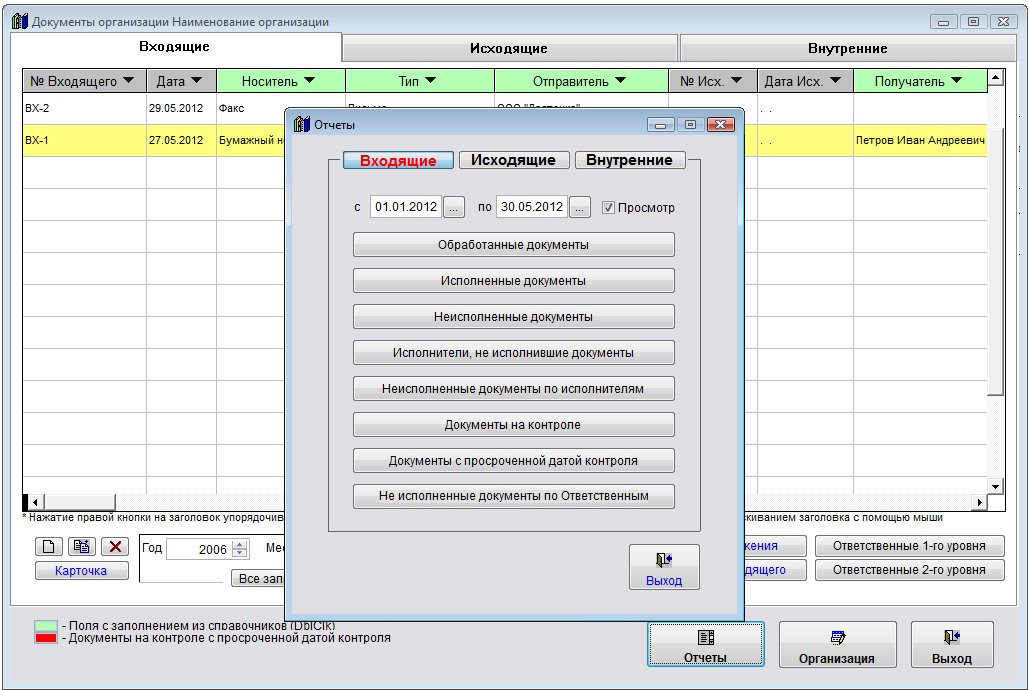The image size is (1029, 690).
Task: Switch to Внутренние tab in main window
Action: pos(847,49)
